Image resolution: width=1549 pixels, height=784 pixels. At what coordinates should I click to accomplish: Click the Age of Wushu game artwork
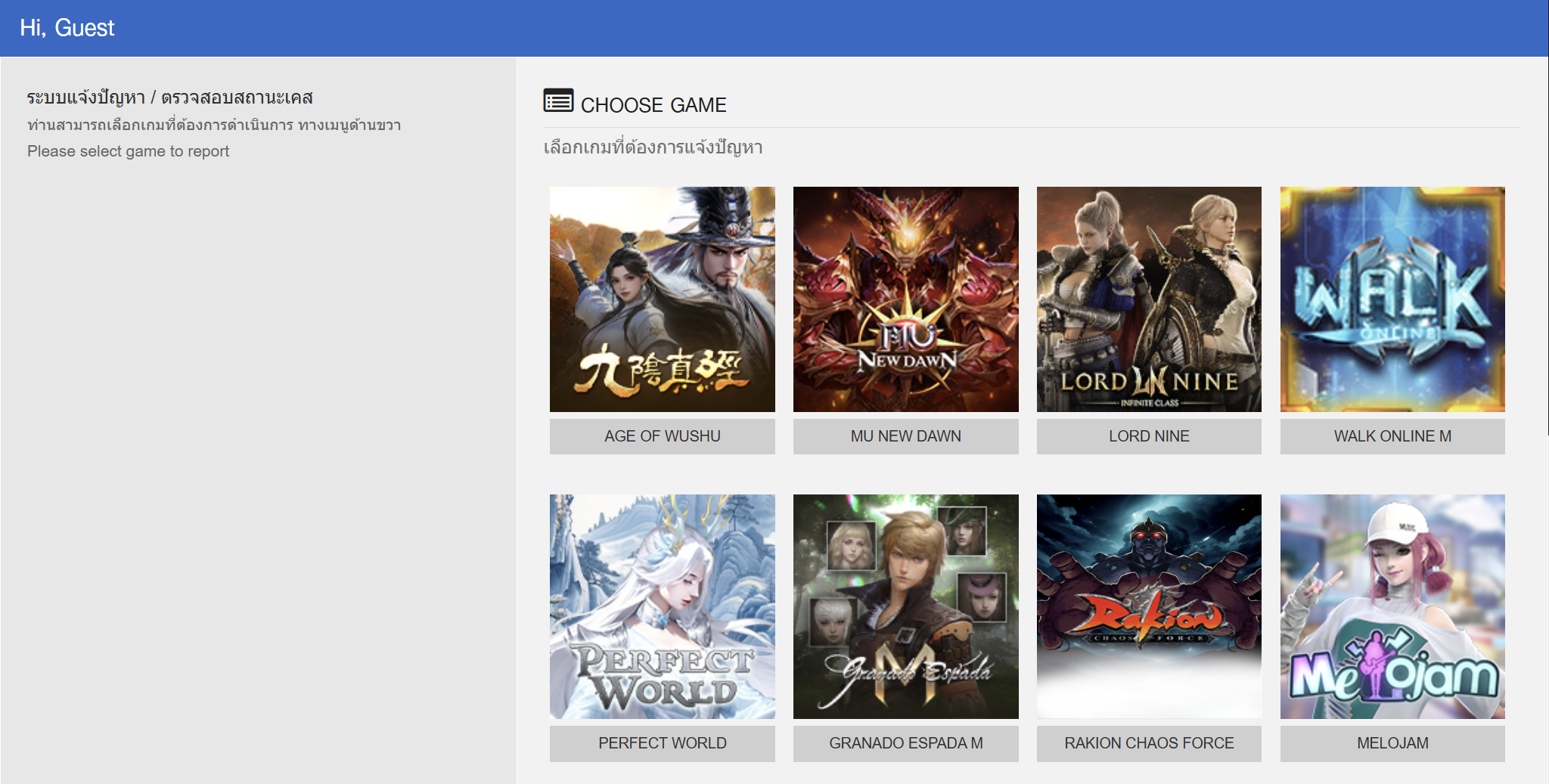662,299
